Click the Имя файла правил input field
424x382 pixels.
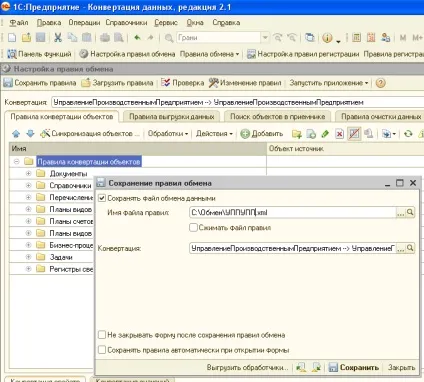click(x=292, y=212)
